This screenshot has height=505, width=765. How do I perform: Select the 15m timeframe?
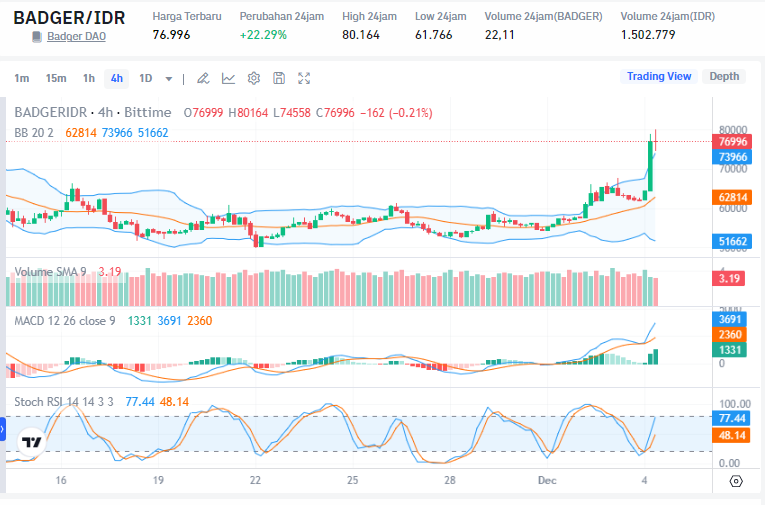[x=56, y=78]
